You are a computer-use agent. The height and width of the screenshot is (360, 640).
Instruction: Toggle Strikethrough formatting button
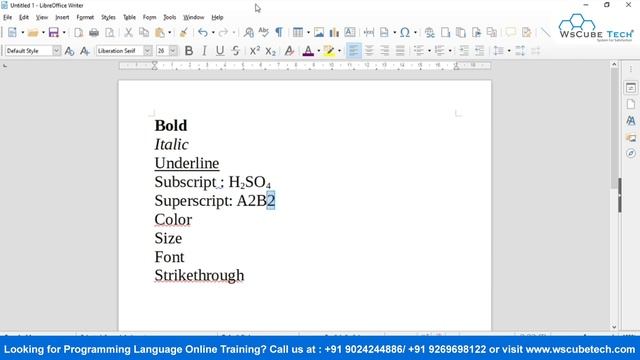click(x=236, y=51)
